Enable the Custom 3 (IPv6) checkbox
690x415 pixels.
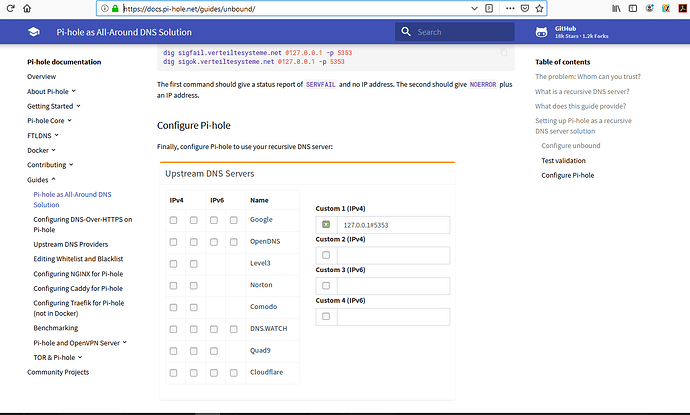click(326, 286)
